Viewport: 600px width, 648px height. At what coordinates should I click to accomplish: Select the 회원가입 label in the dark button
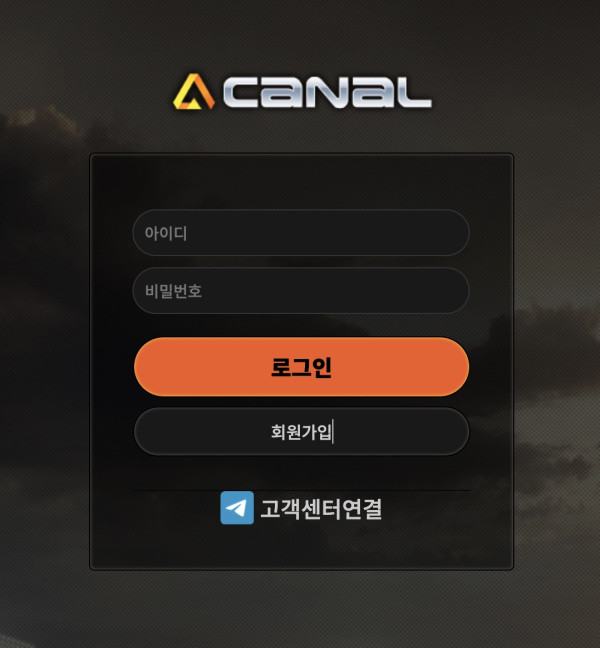(301, 432)
